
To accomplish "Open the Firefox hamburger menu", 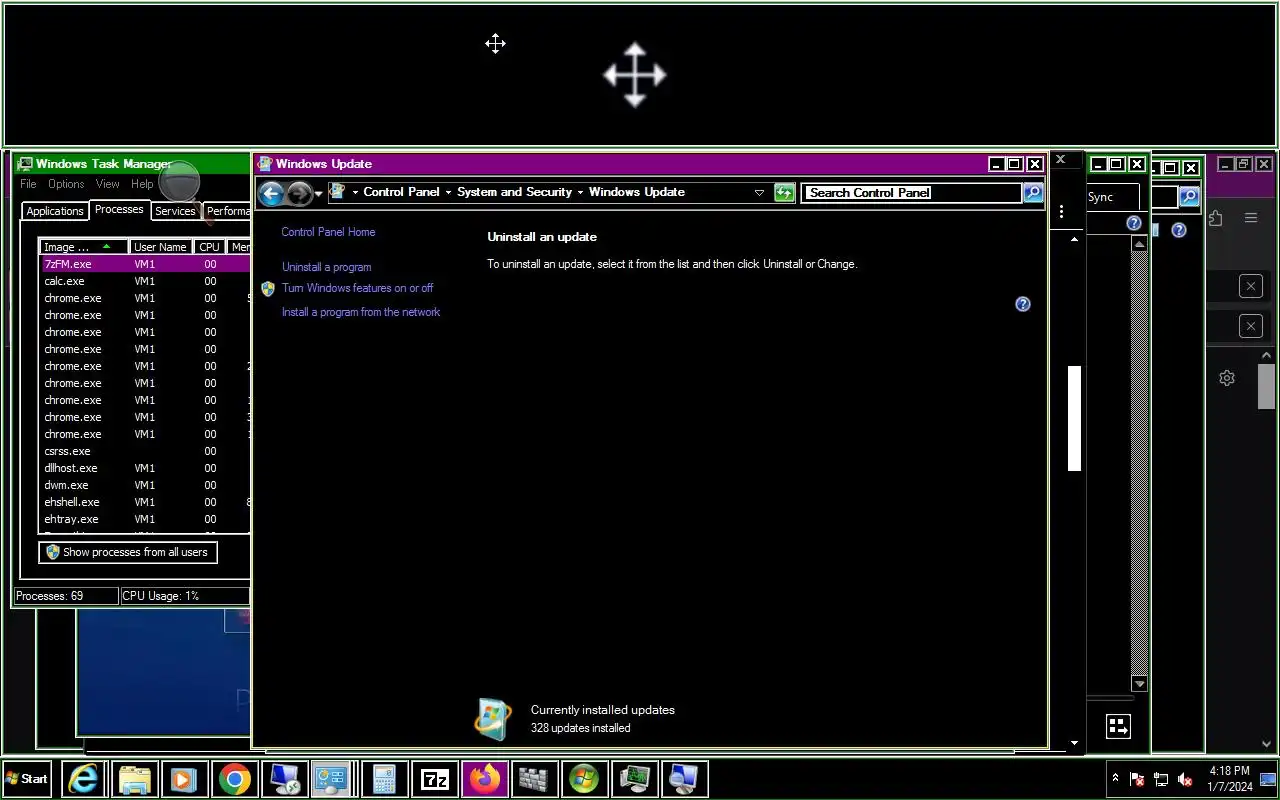I will coord(1251,218).
